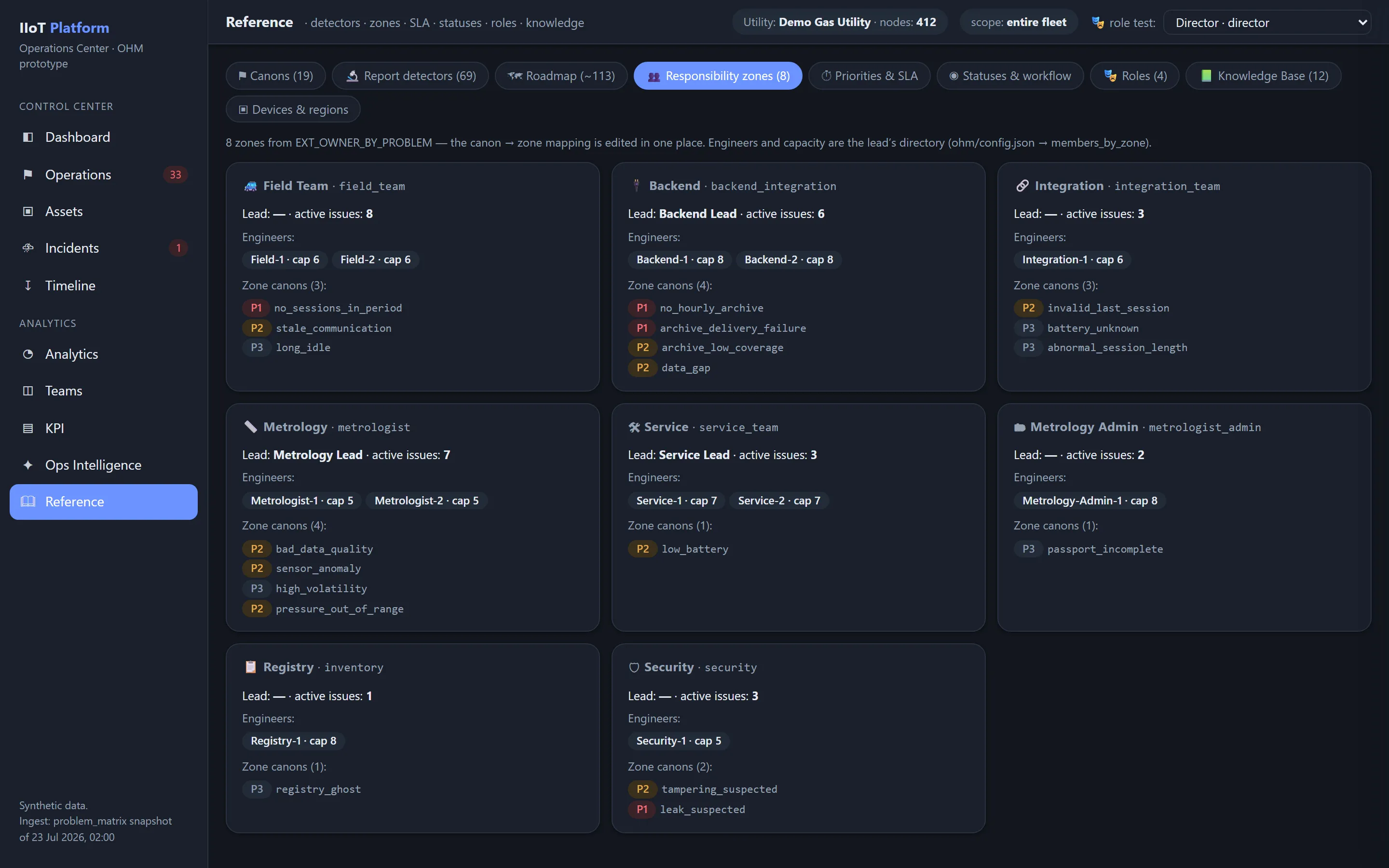
Task: Click the P2 badge beside tampering_suspected
Action: point(642,789)
